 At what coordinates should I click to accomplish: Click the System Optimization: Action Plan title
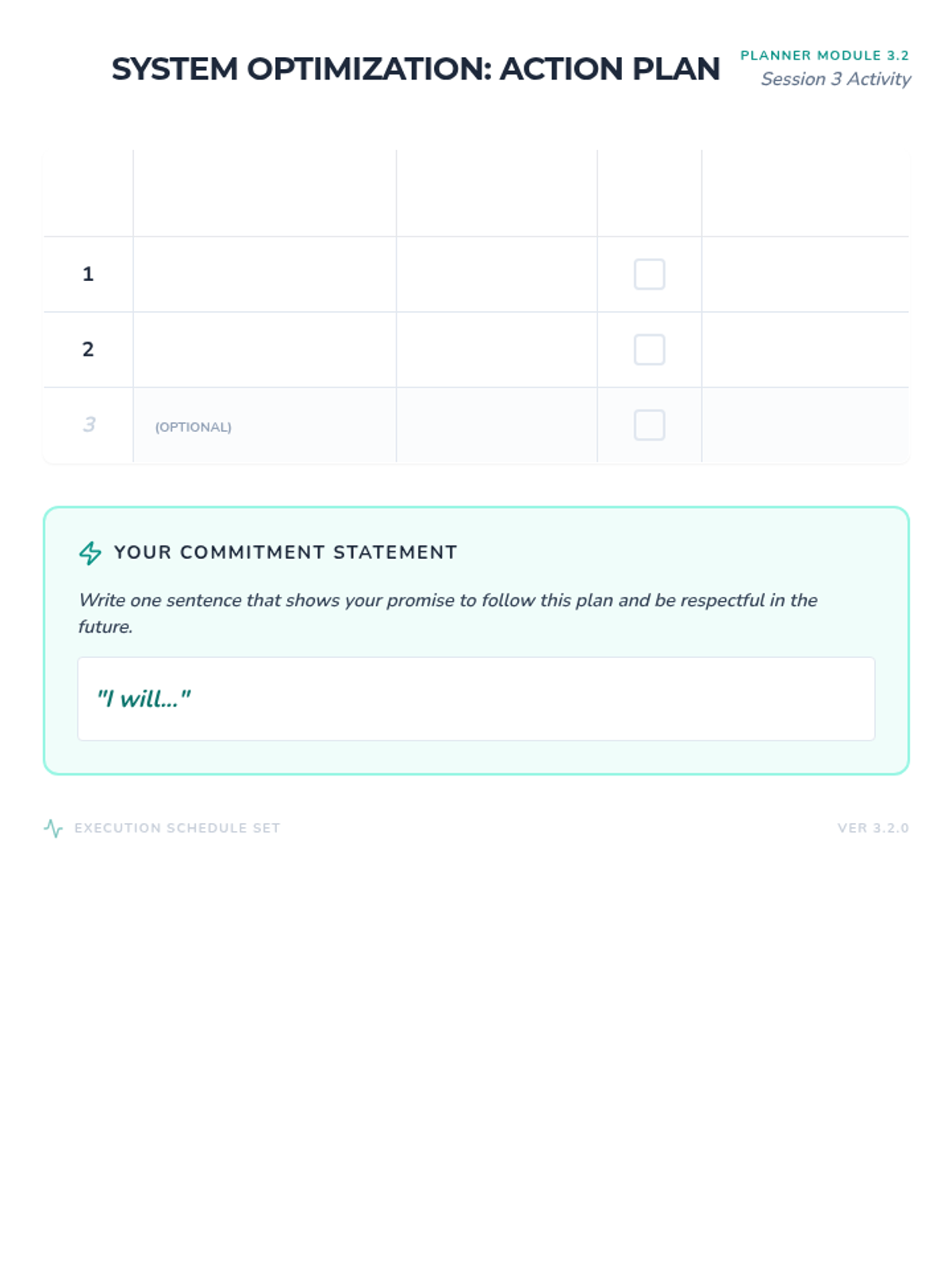click(415, 69)
